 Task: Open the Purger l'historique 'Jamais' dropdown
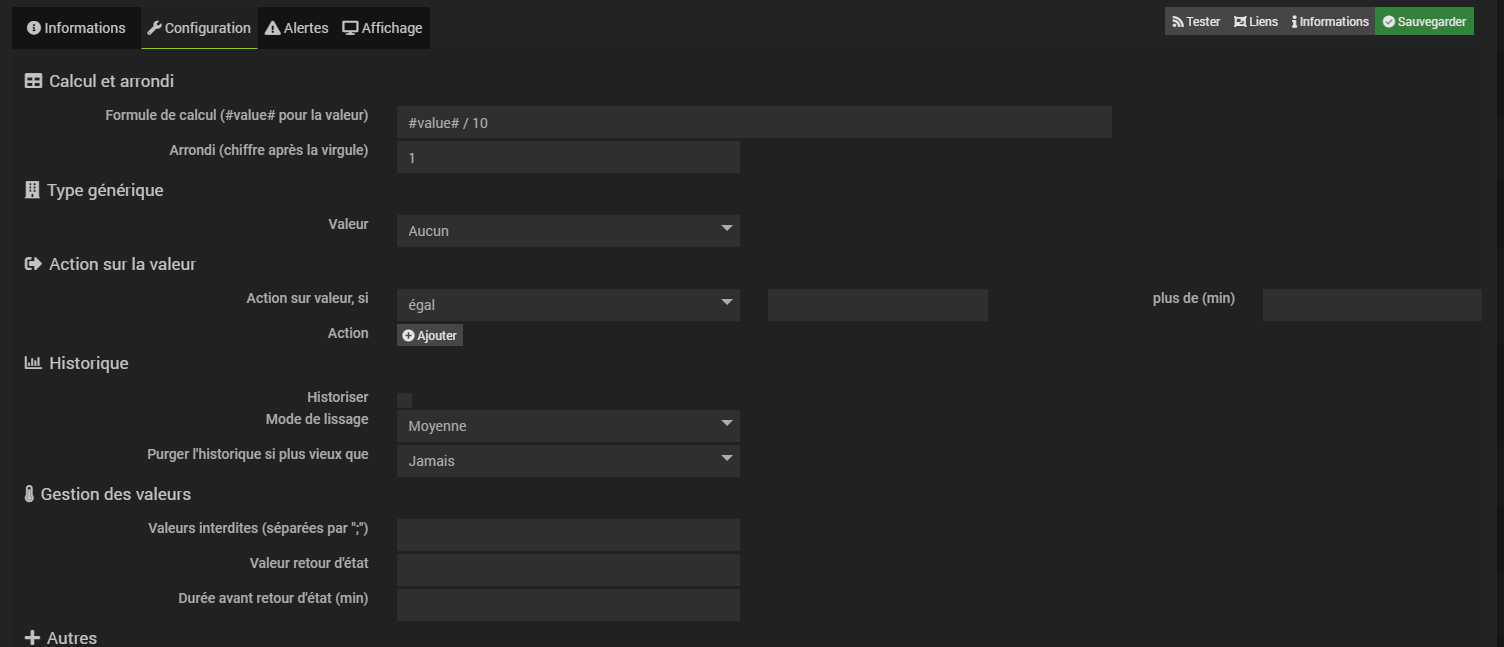click(x=568, y=461)
